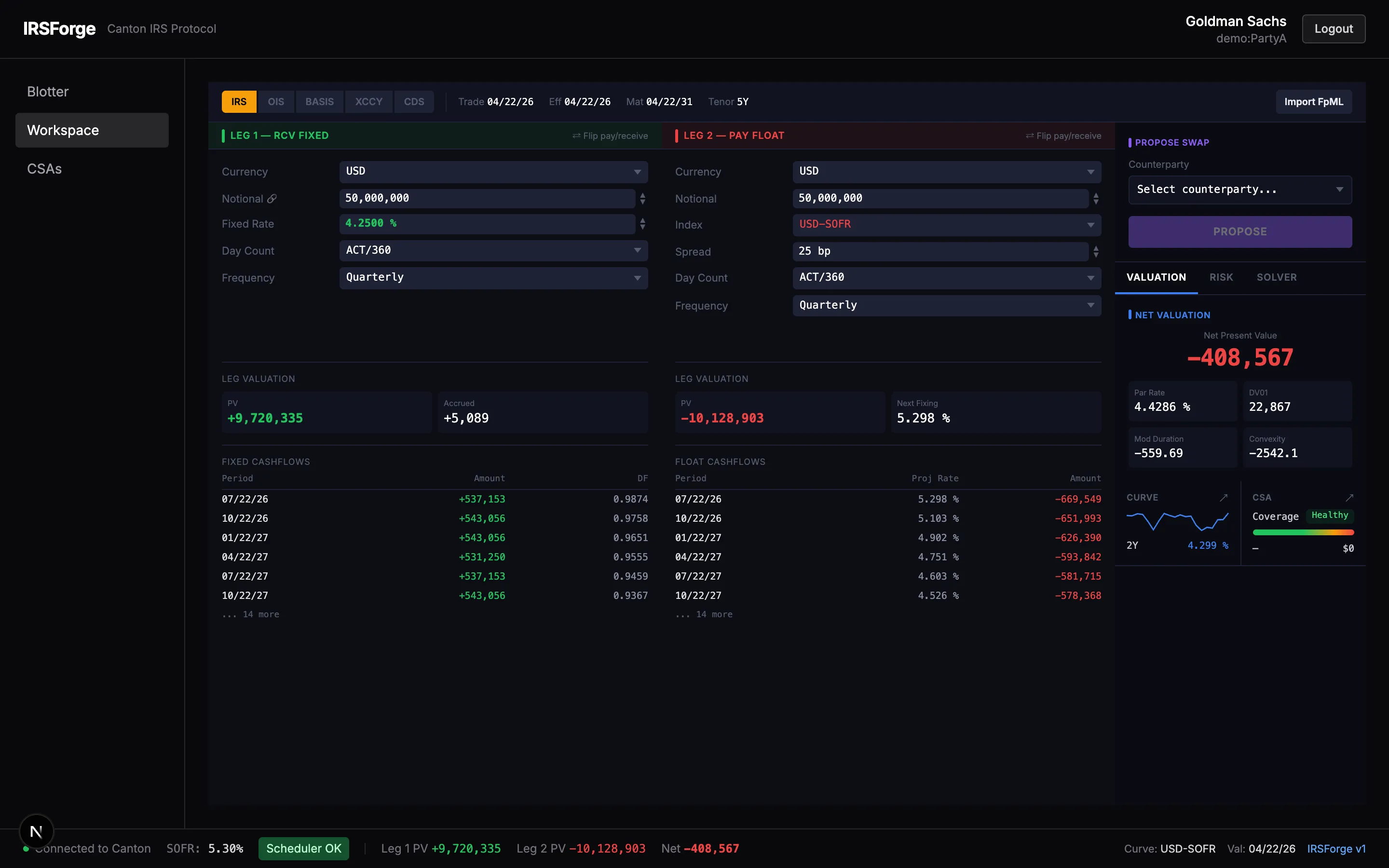Click the PROPOSE button
Image resolution: width=1389 pixels, height=868 pixels.
(x=1239, y=231)
